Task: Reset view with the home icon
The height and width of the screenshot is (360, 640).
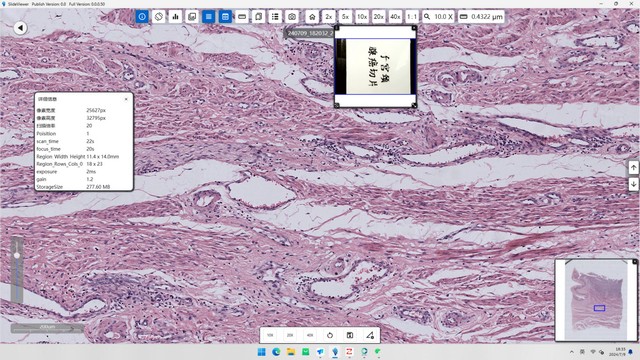Action: 312,17
